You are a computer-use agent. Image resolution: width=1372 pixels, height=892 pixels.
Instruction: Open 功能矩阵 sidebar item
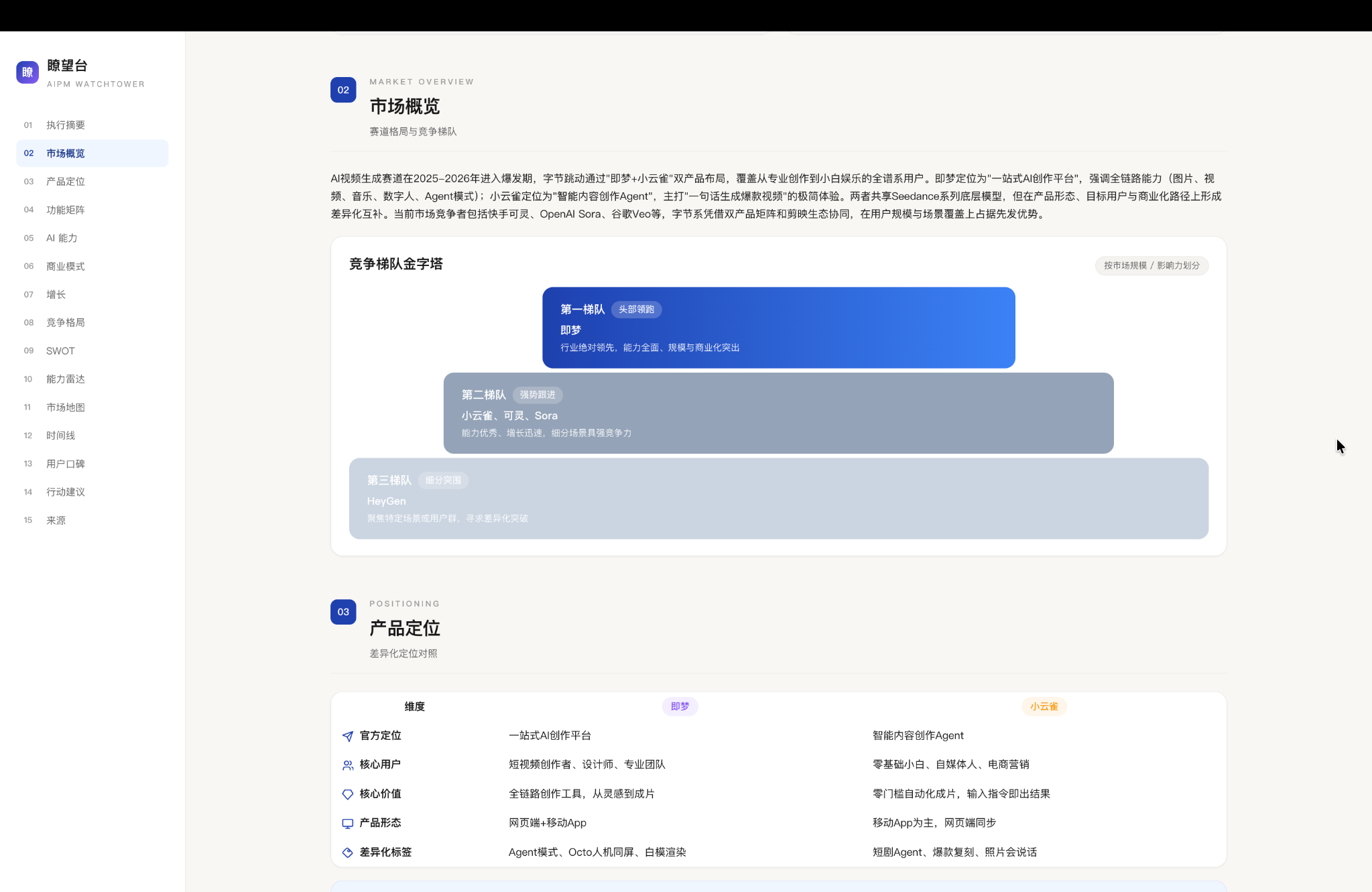point(92,210)
